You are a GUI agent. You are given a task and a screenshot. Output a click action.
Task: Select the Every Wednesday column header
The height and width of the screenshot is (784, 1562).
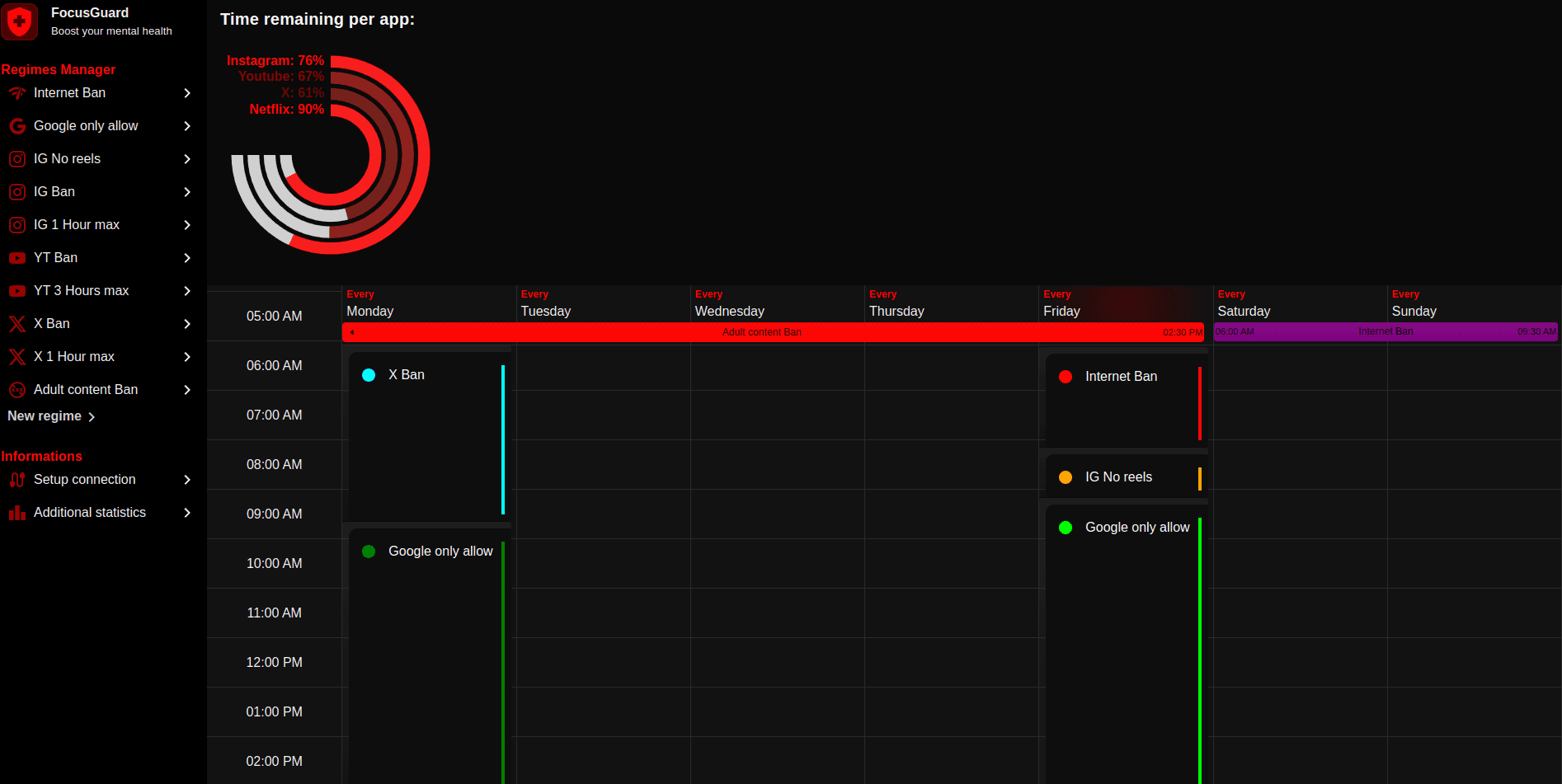point(729,304)
